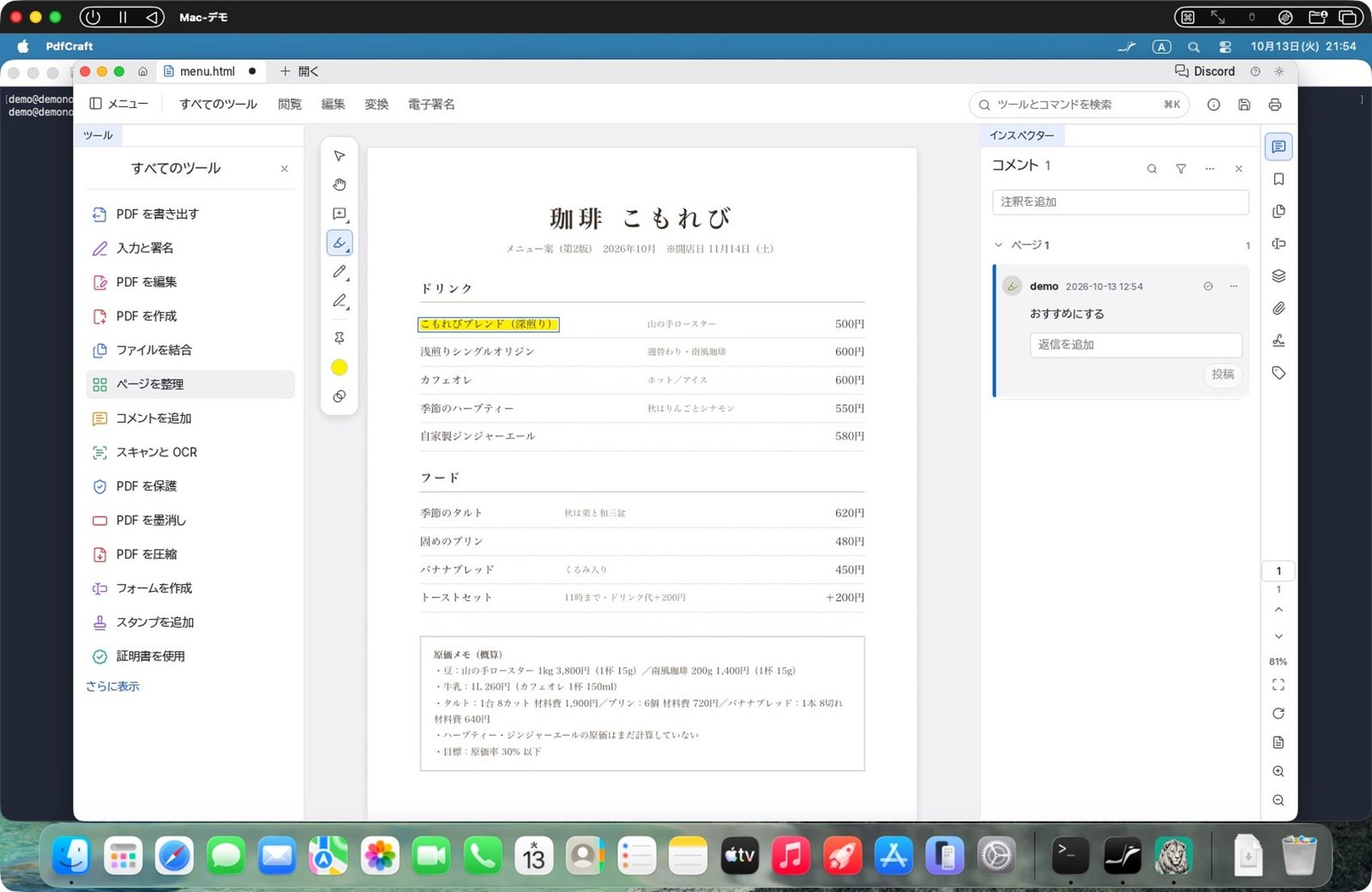The height and width of the screenshot is (892, 1372).
Task: Close the すべてのツール panel
Action: [285, 169]
